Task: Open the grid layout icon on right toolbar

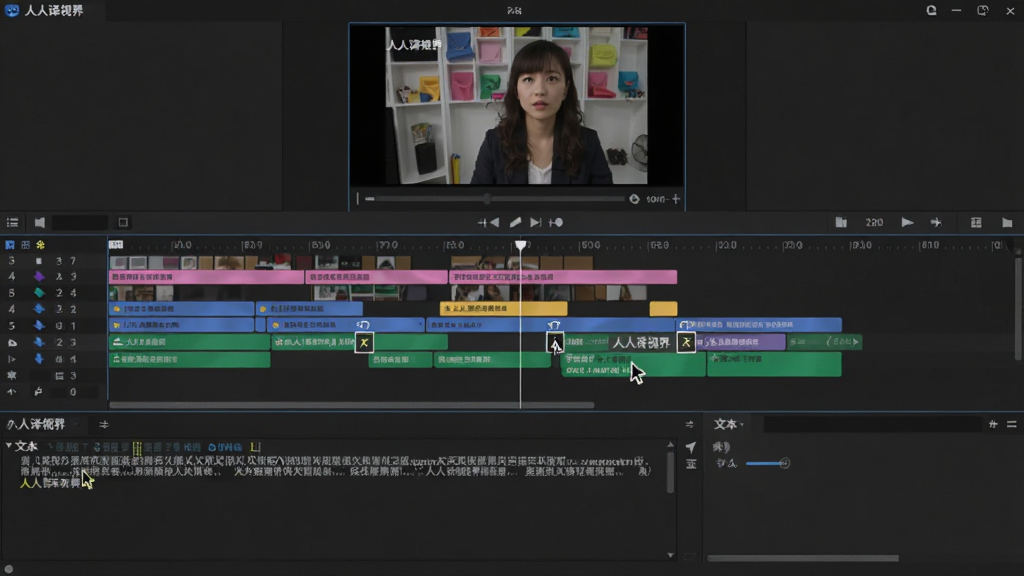Action: [976, 223]
